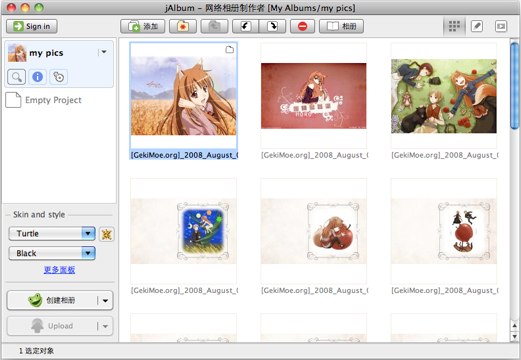
Task: Select the starry night framed thumbnail
Action: pyautogui.click(x=183, y=231)
